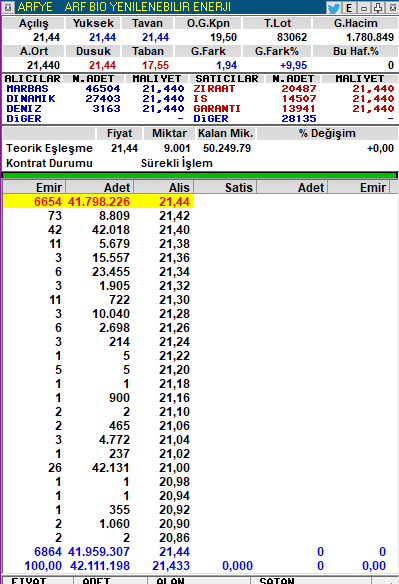
Task: Select seller ZIRAAT row
Action: point(294,89)
